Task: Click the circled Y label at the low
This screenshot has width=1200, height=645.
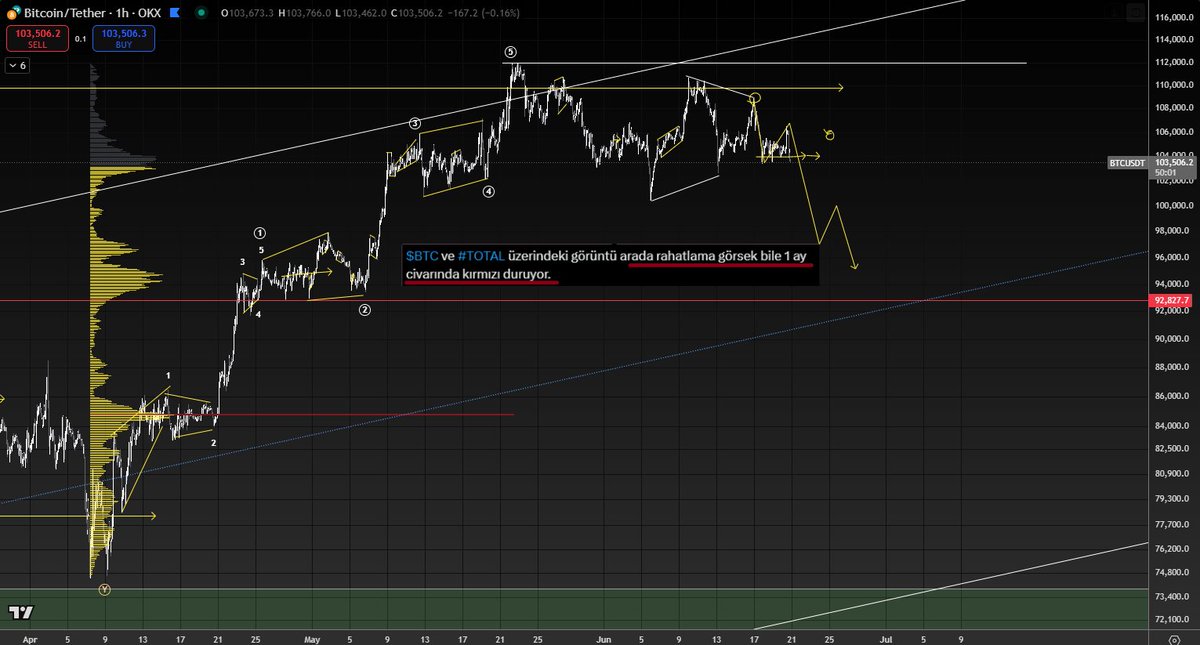Action: (x=105, y=590)
